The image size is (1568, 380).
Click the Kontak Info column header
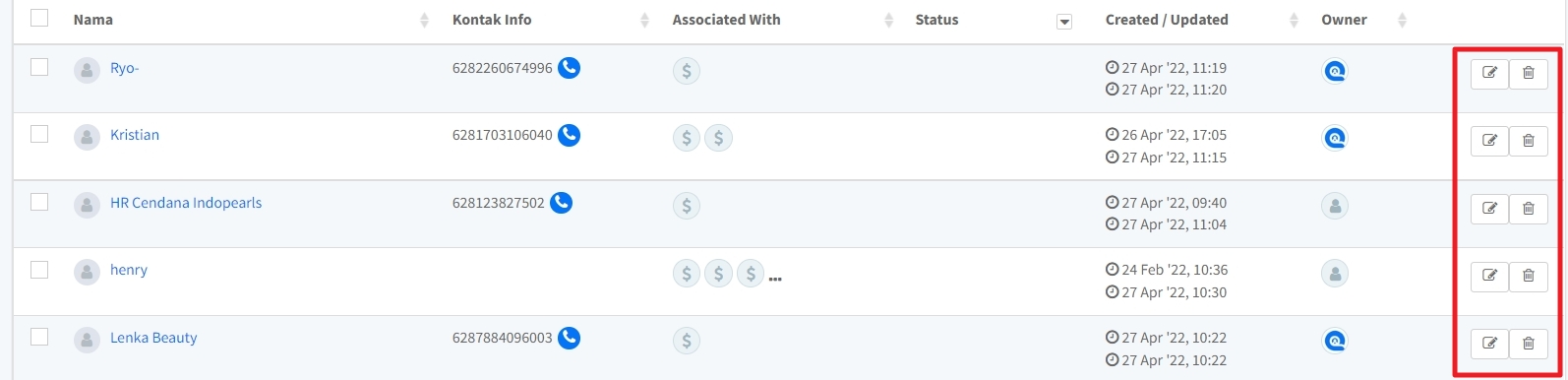[x=492, y=20]
